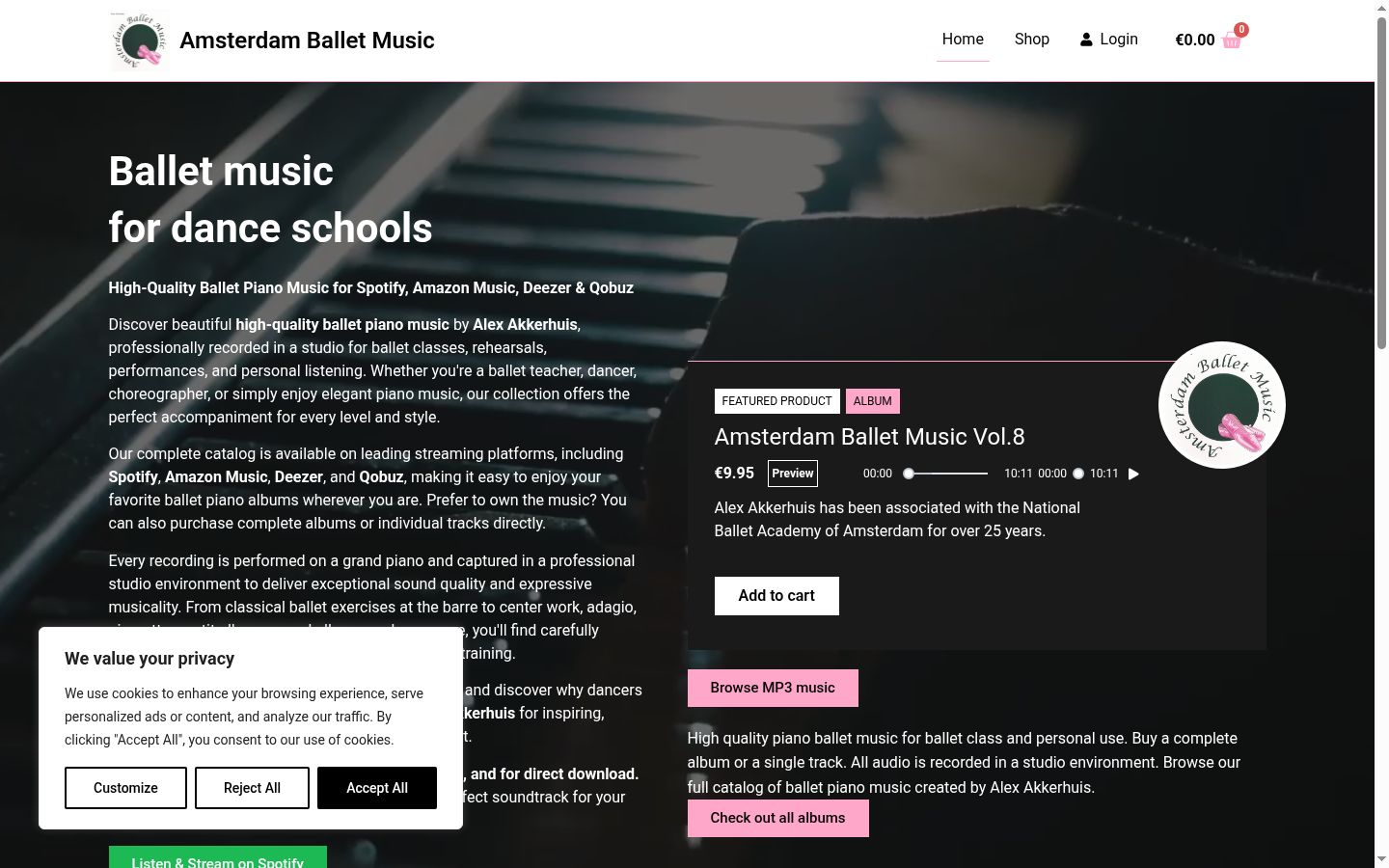Click the "High-Quality Ballet Piano Music" subheading

pyautogui.click(x=371, y=288)
